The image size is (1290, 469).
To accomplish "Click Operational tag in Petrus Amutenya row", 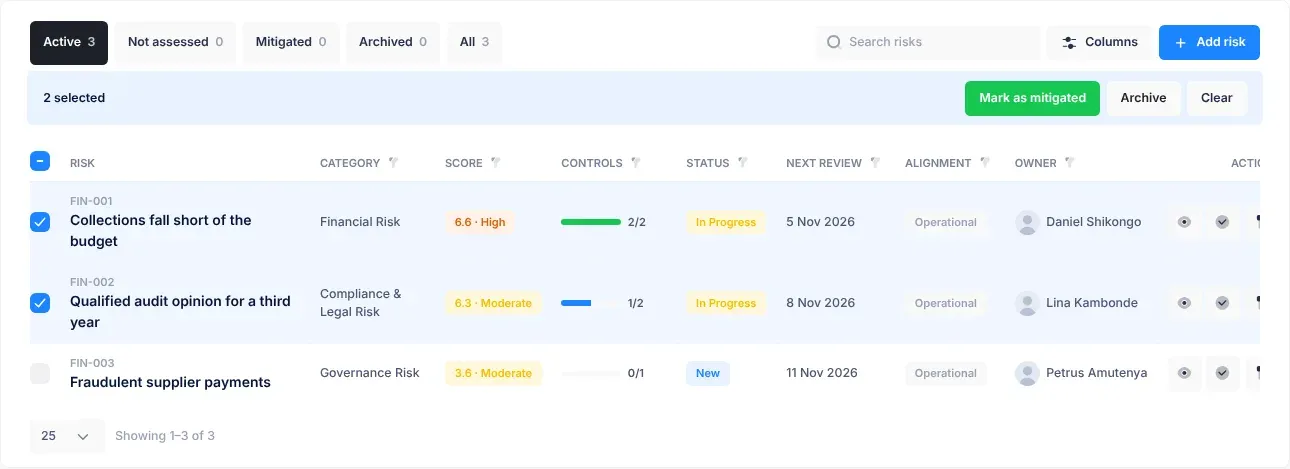I will pos(945,373).
